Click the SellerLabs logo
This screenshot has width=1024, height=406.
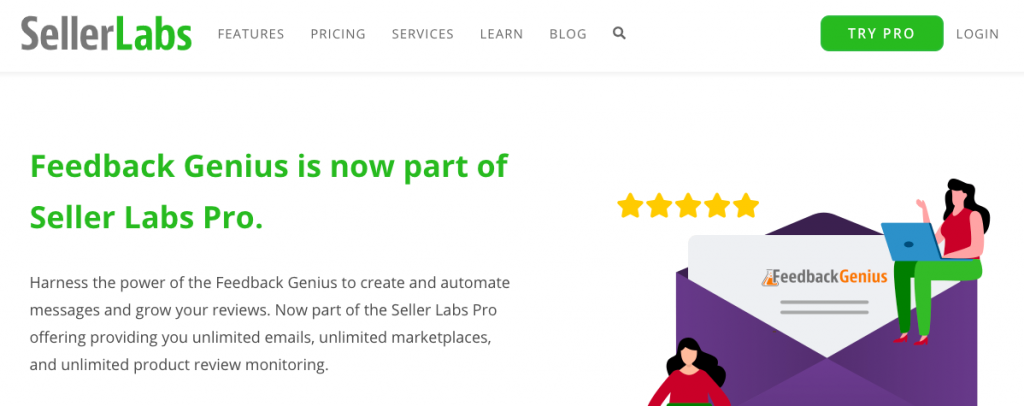coord(106,33)
